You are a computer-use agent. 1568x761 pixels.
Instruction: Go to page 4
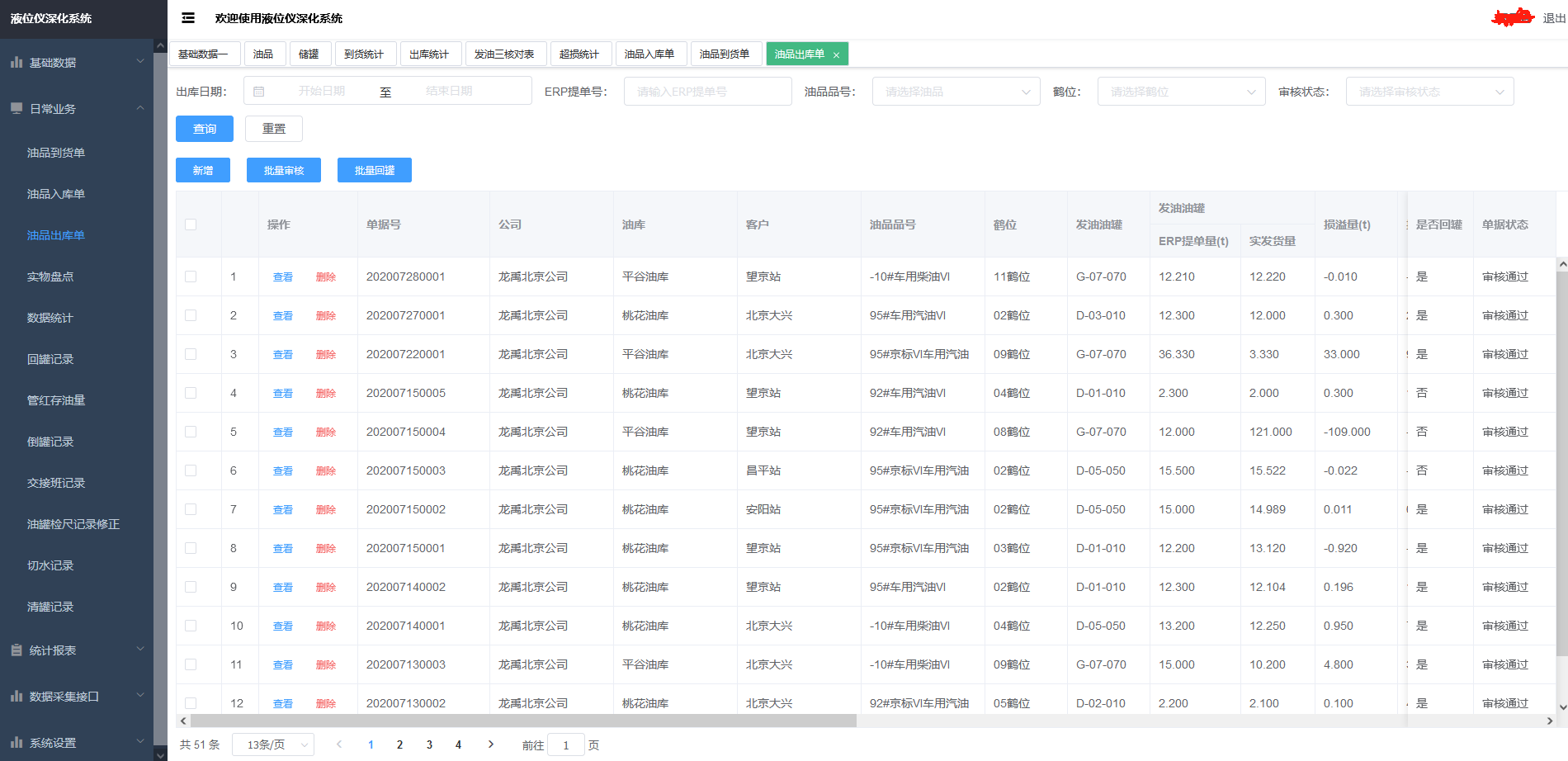458,744
